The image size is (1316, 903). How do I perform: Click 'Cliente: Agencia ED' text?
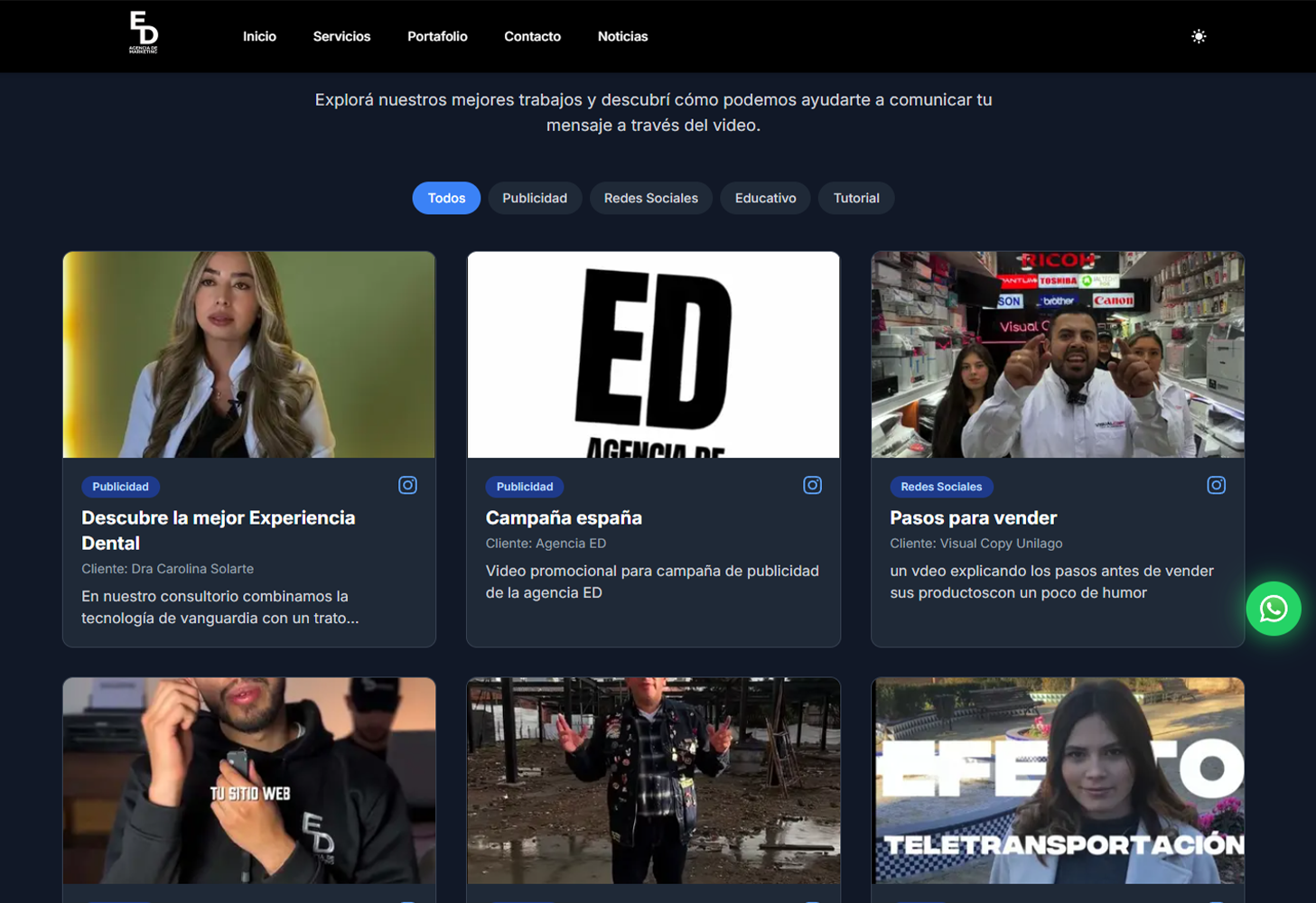tap(546, 544)
